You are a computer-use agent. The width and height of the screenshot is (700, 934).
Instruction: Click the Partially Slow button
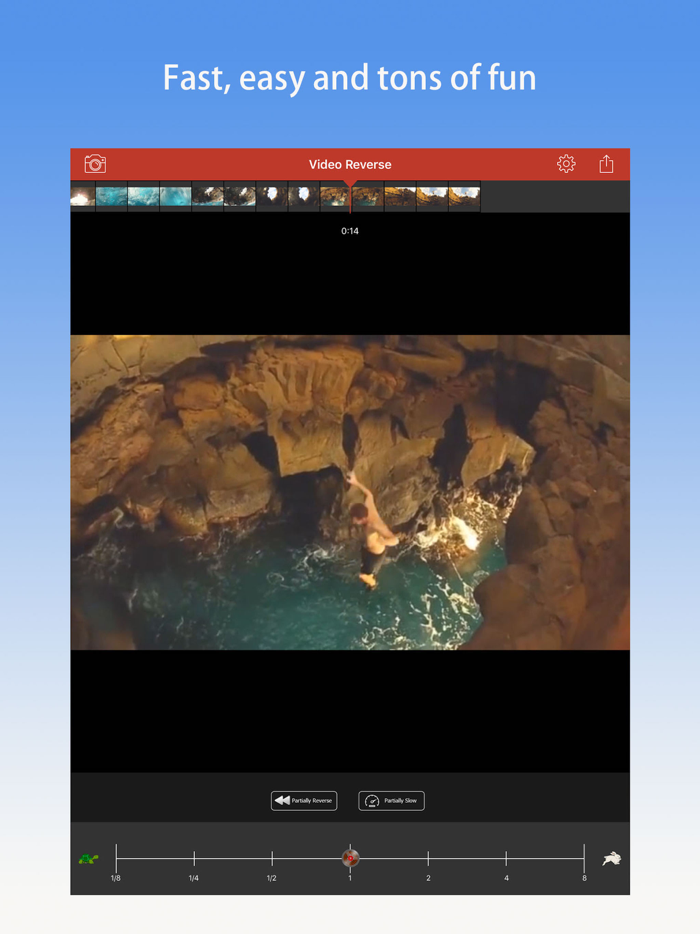(391, 801)
